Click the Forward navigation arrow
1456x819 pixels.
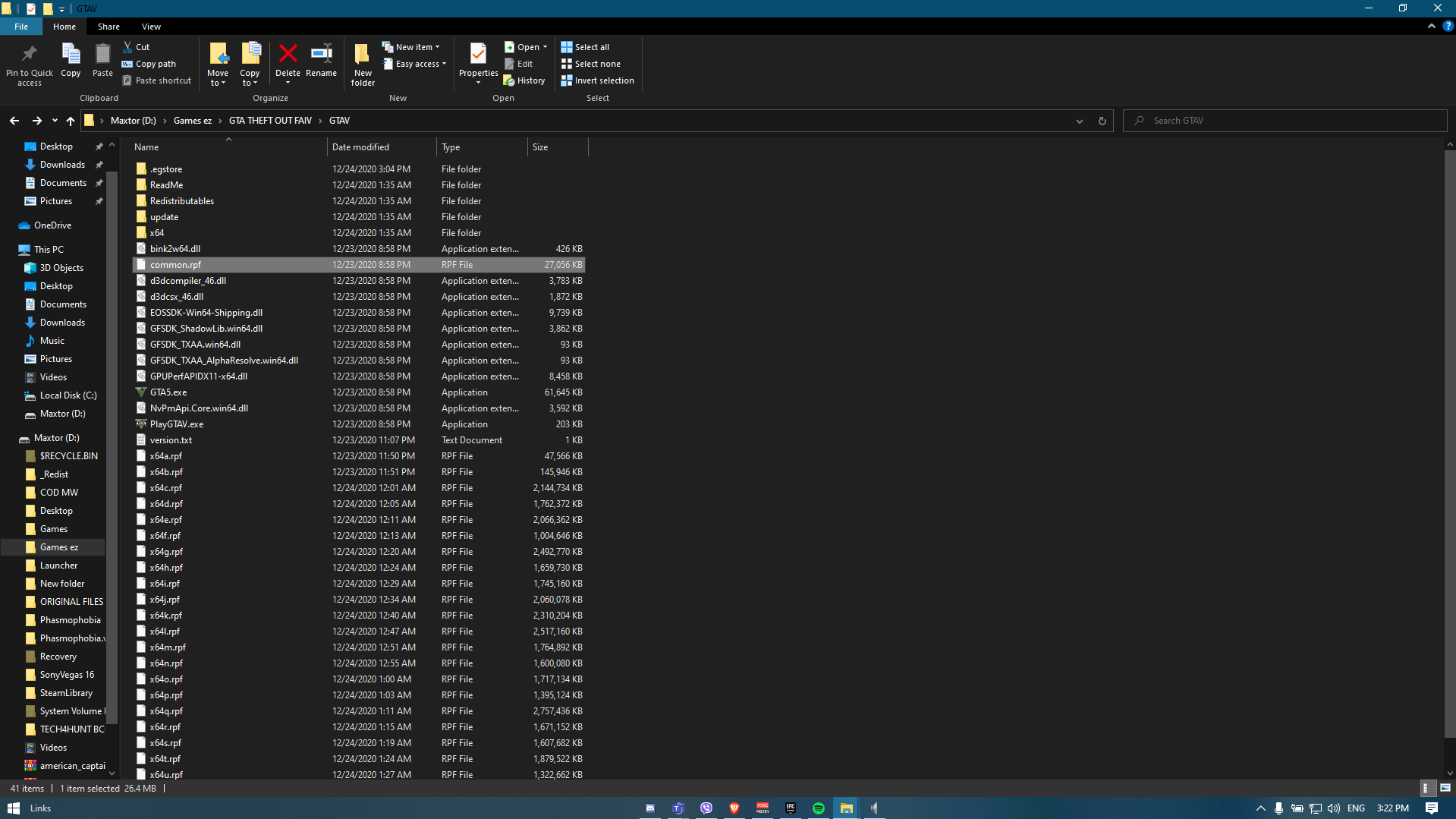tap(36, 121)
